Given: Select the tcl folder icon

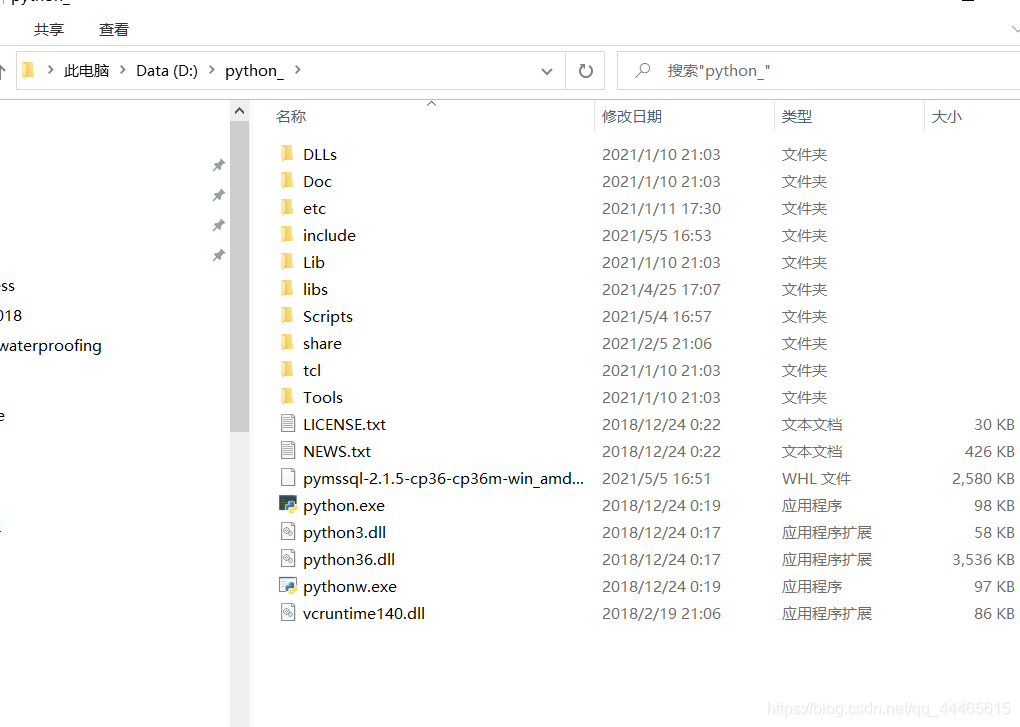Looking at the screenshot, I should click(288, 370).
